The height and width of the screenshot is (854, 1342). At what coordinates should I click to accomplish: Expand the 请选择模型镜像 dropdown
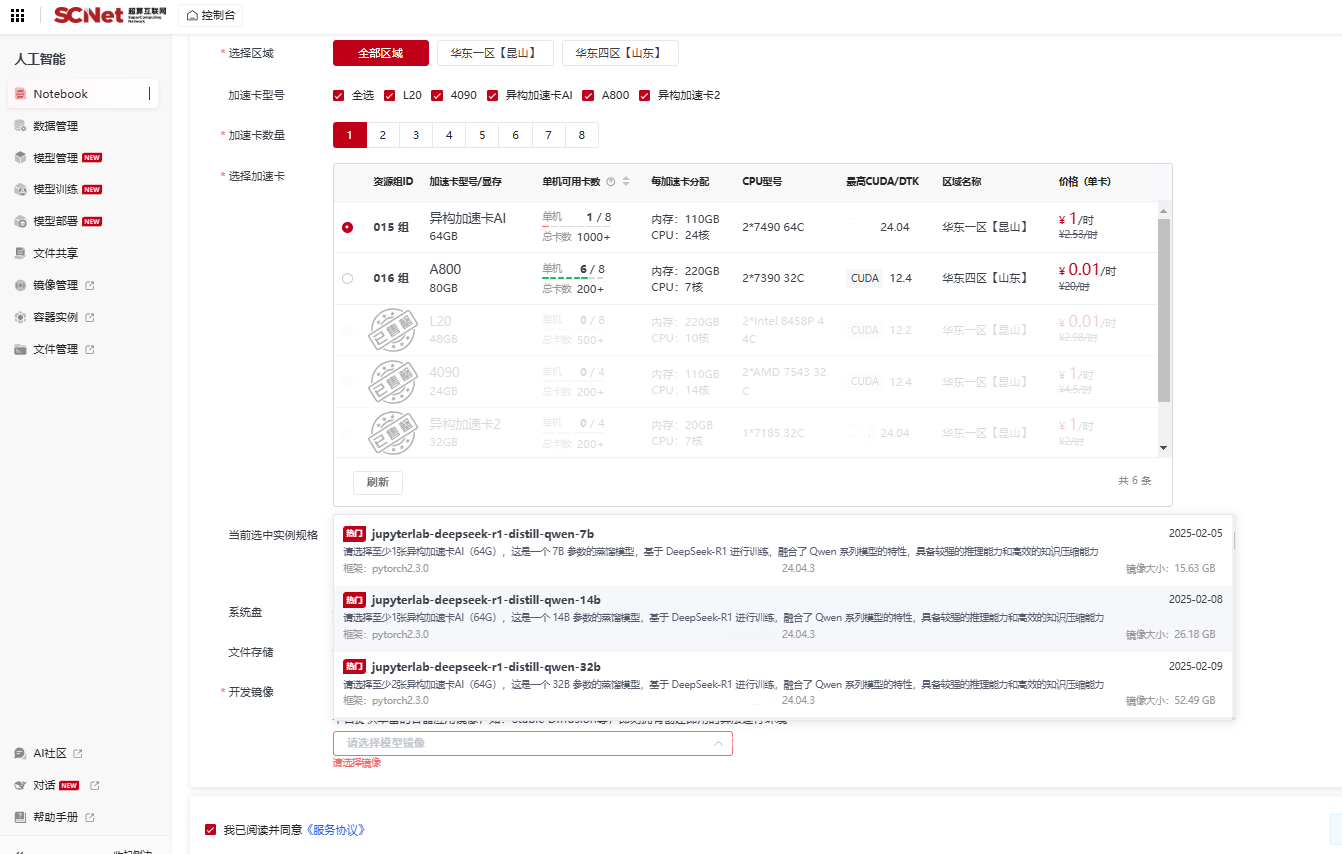click(532, 743)
